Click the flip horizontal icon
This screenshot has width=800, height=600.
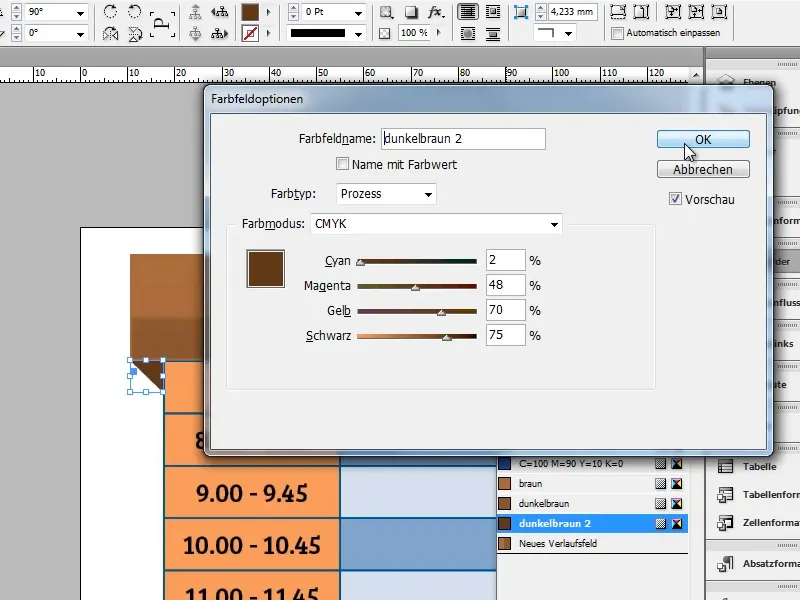110,34
